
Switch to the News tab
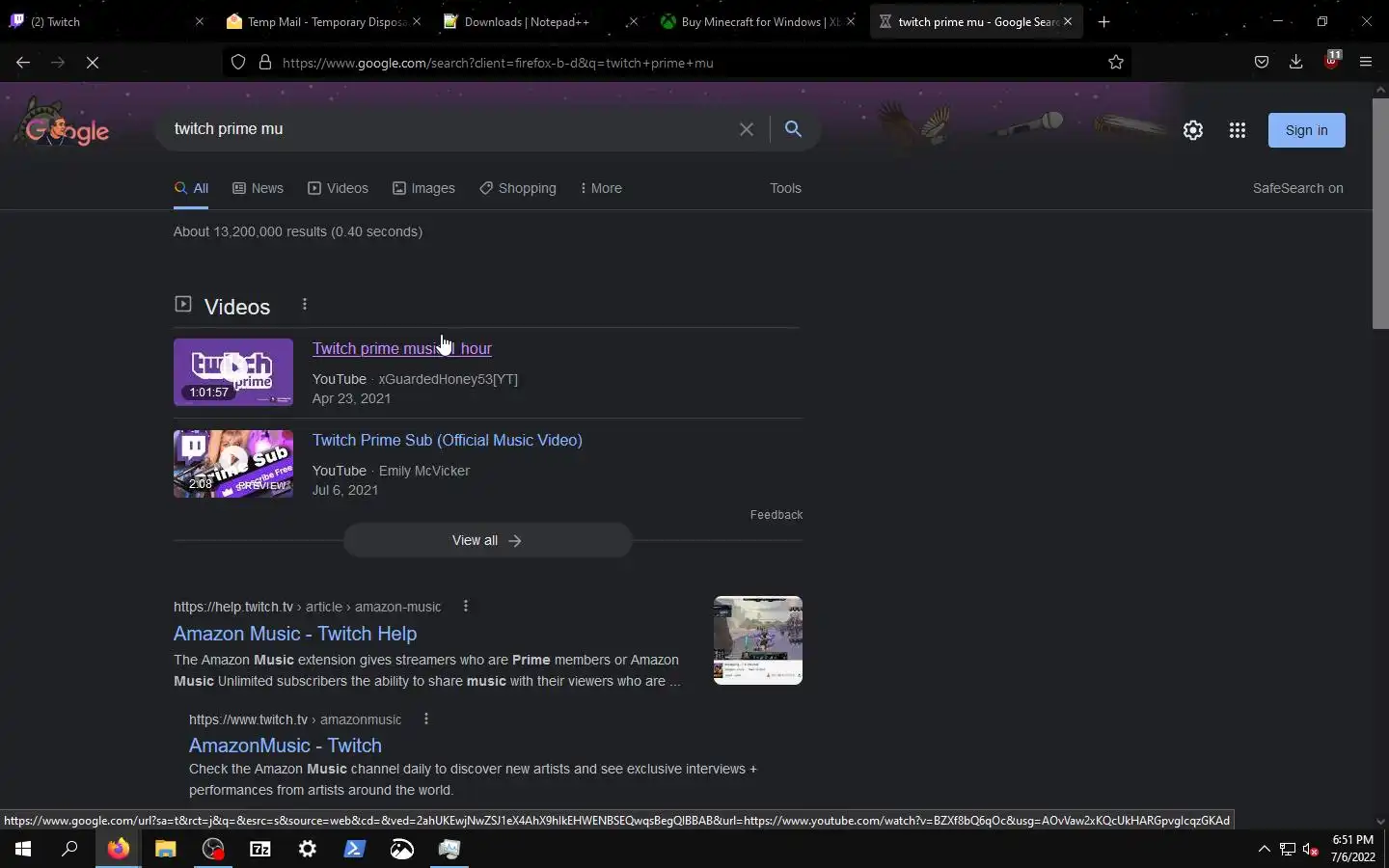pyautogui.click(x=258, y=188)
